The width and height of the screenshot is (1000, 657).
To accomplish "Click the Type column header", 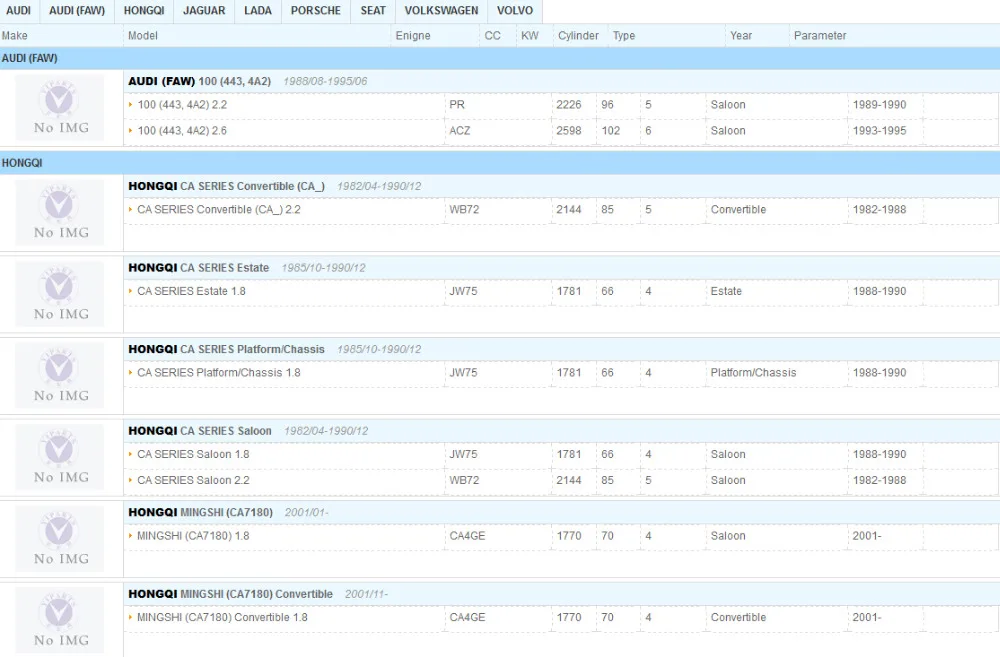I will (x=624, y=36).
